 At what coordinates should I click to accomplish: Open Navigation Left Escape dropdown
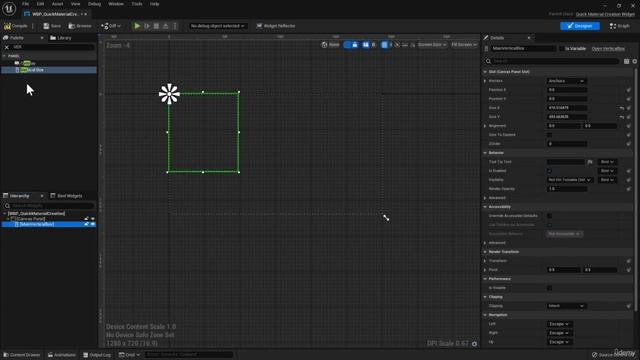[x=560, y=324]
